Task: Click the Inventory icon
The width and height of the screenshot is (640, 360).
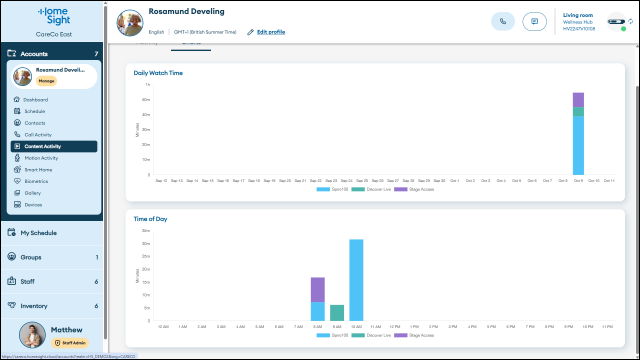Action: click(x=11, y=305)
